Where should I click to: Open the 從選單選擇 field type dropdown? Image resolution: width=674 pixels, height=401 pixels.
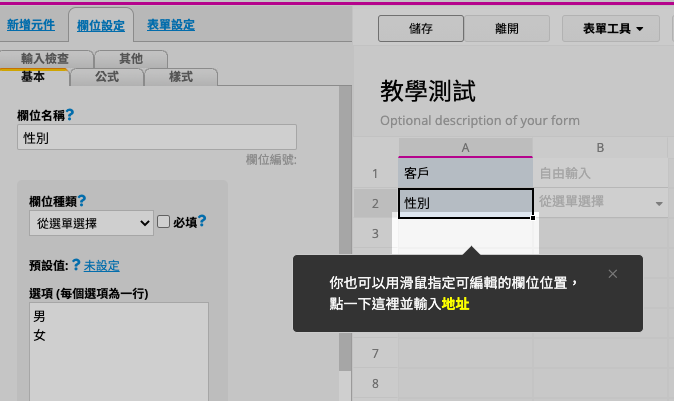click(x=91, y=223)
